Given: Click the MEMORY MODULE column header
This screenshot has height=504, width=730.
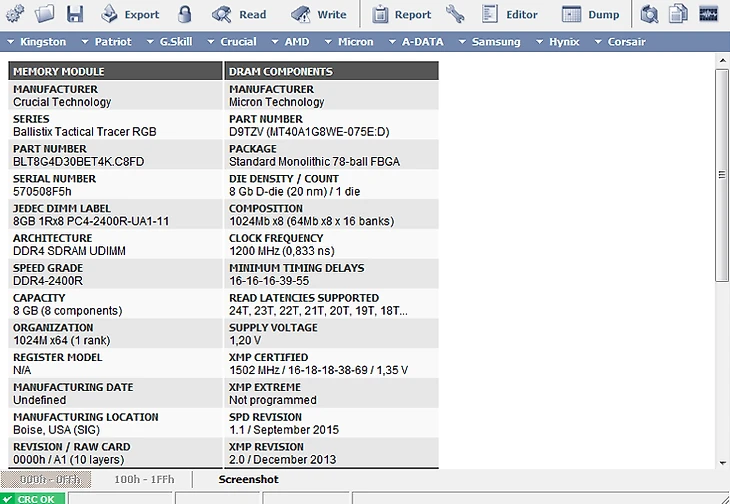Looking at the screenshot, I should pos(115,71).
